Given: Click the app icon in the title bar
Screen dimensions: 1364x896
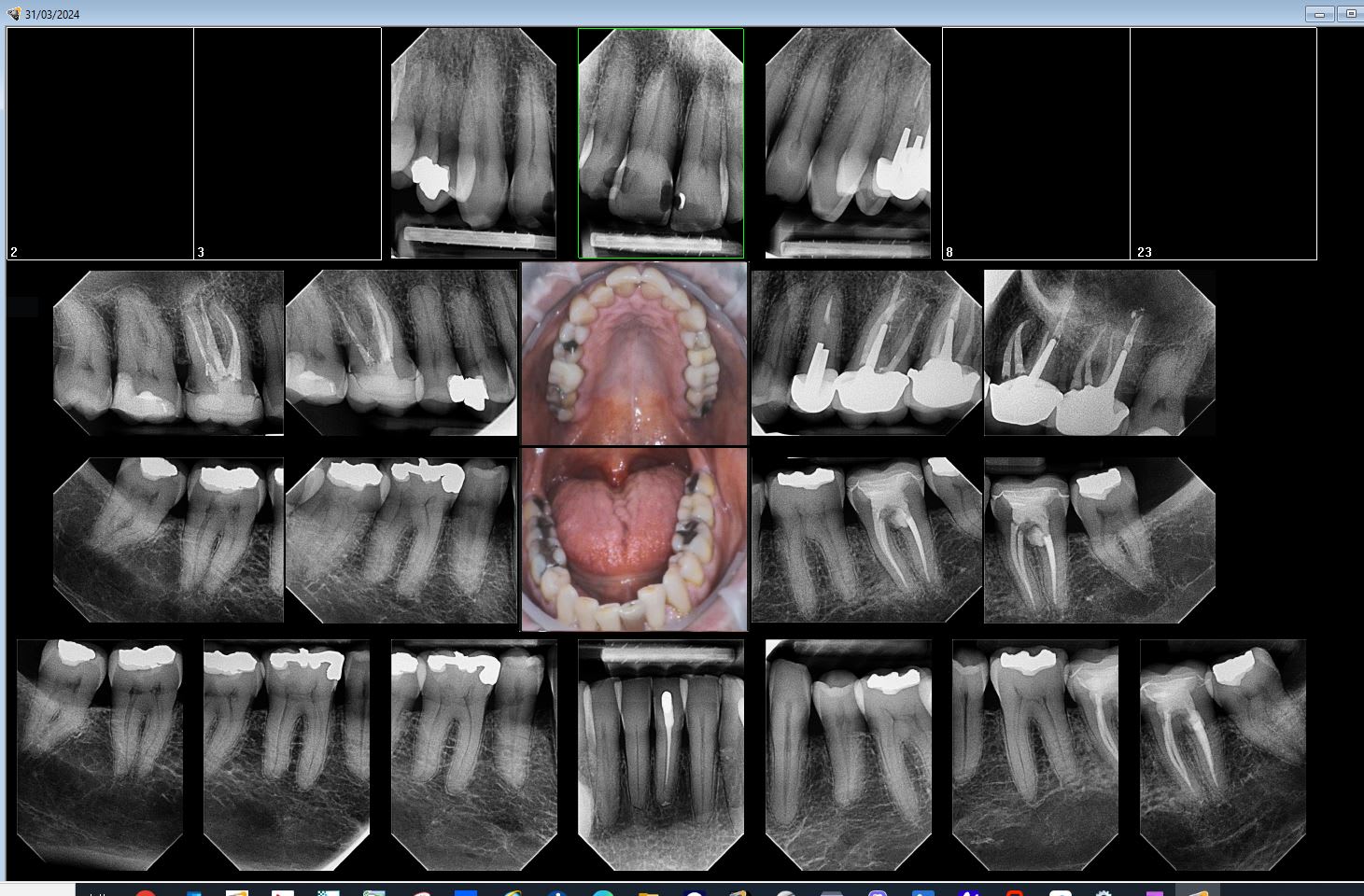Looking at the screenshot, I should [13, 14].
